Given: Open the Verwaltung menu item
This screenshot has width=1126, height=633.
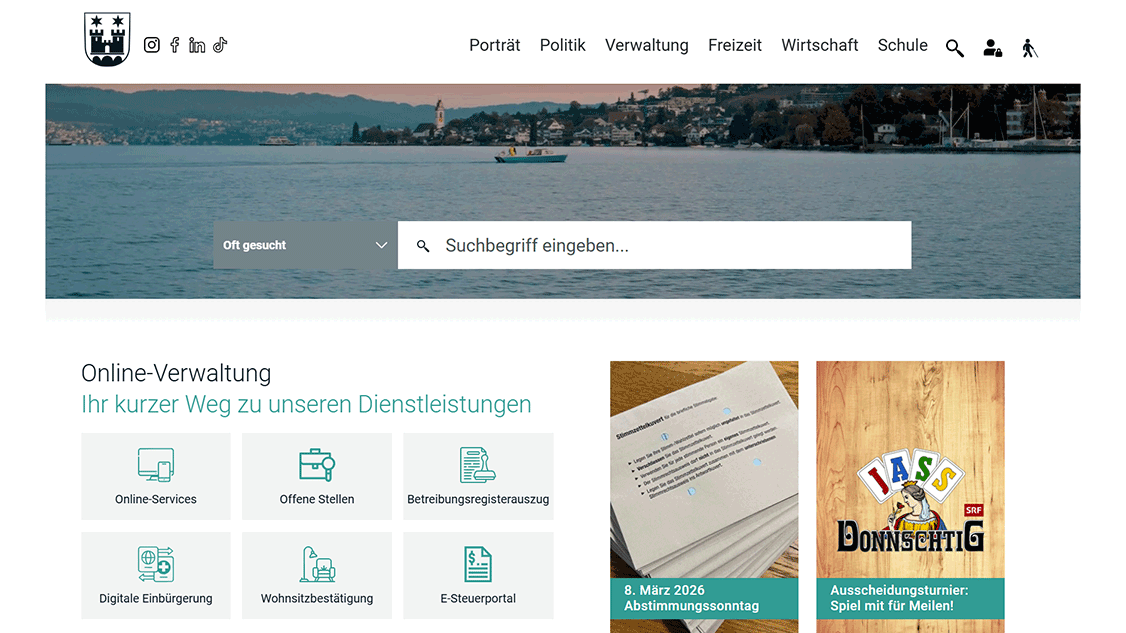Looking at the screenshot, I should (646, 45).
